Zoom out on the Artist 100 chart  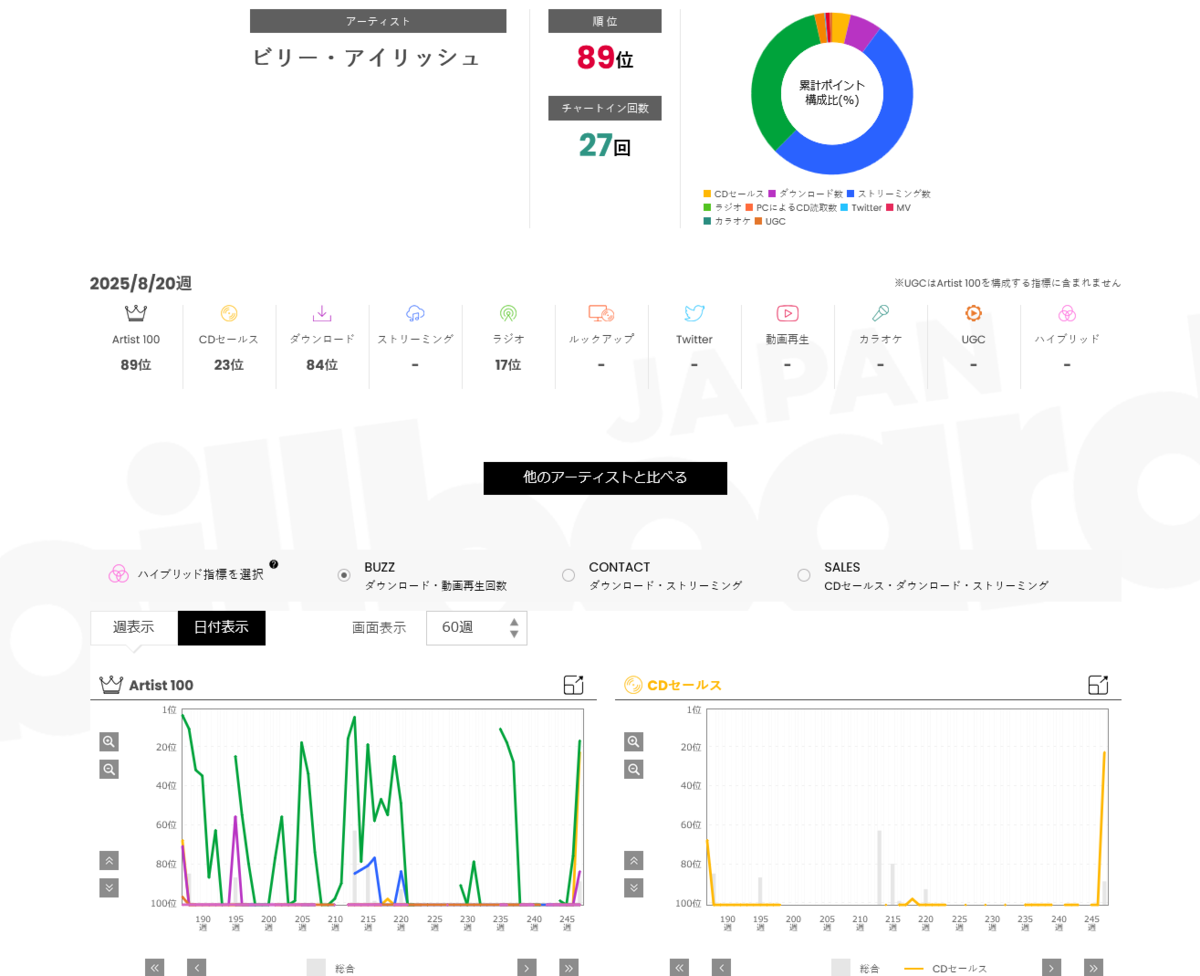pos(109,769)
